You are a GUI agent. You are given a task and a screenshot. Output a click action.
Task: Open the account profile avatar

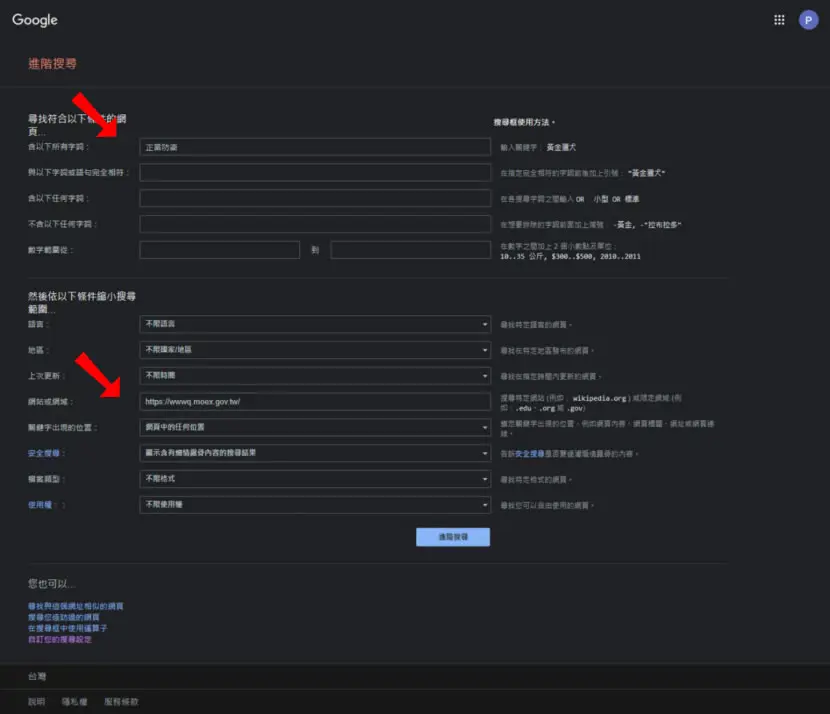tap(808, 20)
